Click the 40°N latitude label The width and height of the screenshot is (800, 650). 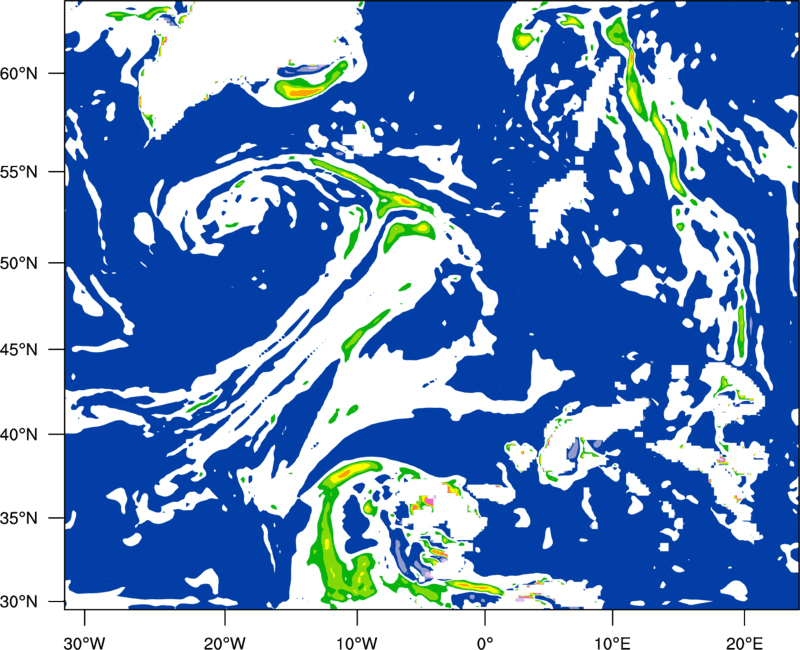click(x=19, y=435)
